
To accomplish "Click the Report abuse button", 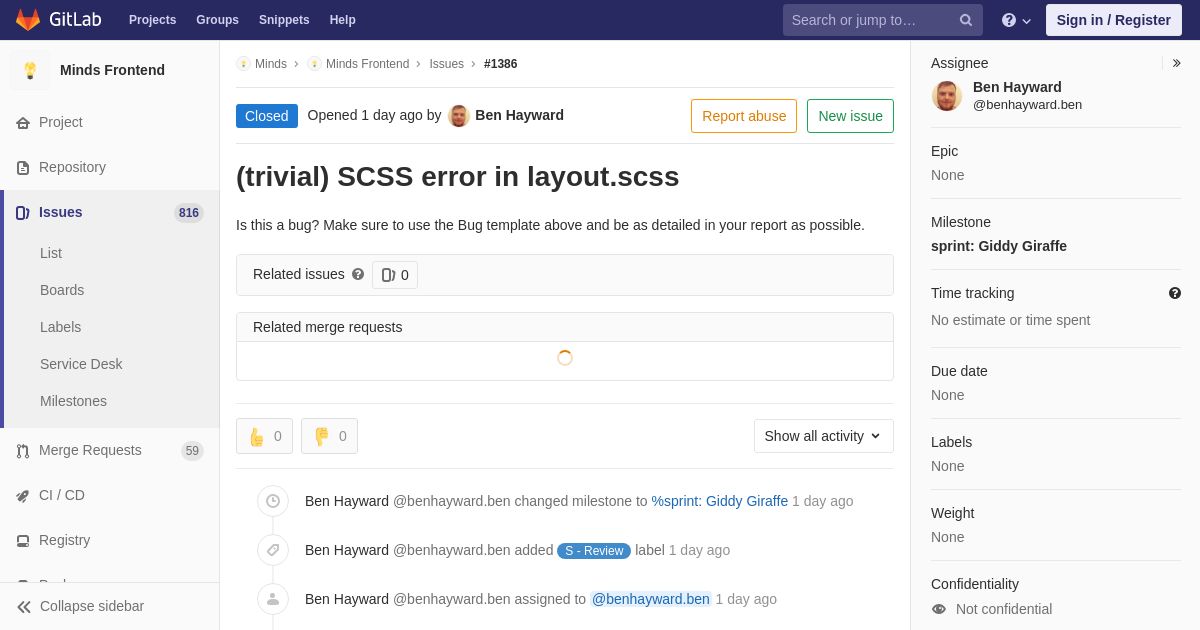I will click(744, 116).
